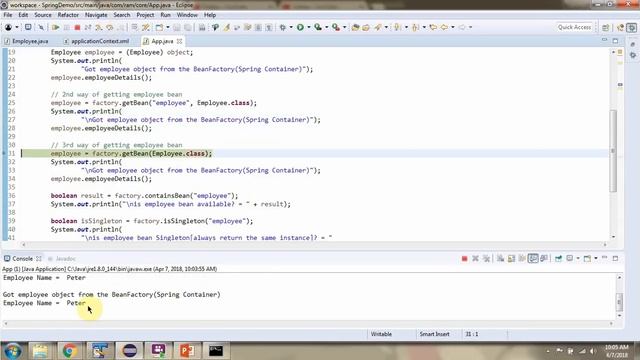Toggle Word Wrap in Console toolbar
The image size is (640, 360).
[522, 258]
